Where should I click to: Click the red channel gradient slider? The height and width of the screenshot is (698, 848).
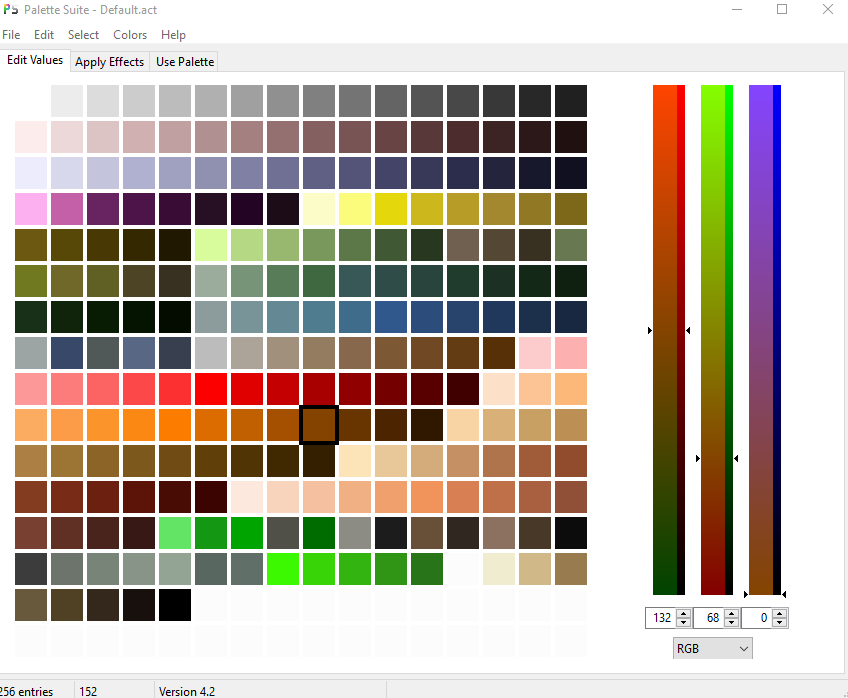coord(669,340)
